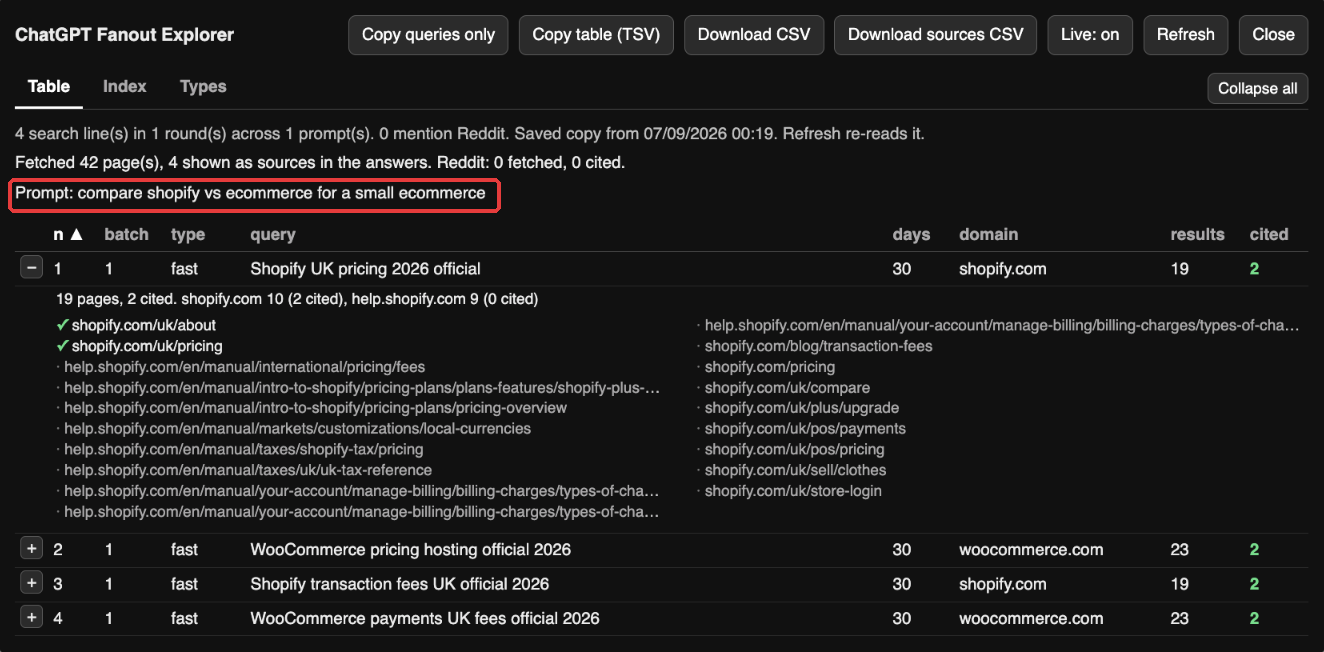Click woocommerce.com domain in row 4
1324x652 pixels.
(x=1031, y=618)
